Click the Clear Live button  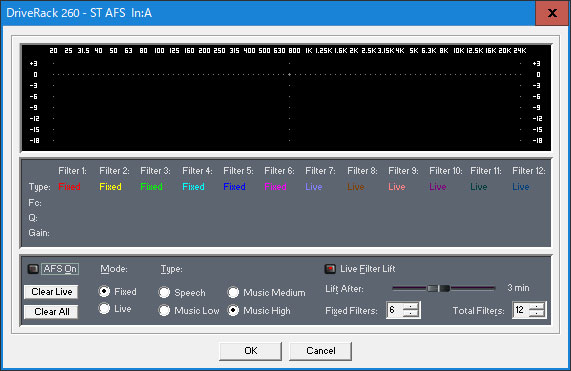pos(51,292)
